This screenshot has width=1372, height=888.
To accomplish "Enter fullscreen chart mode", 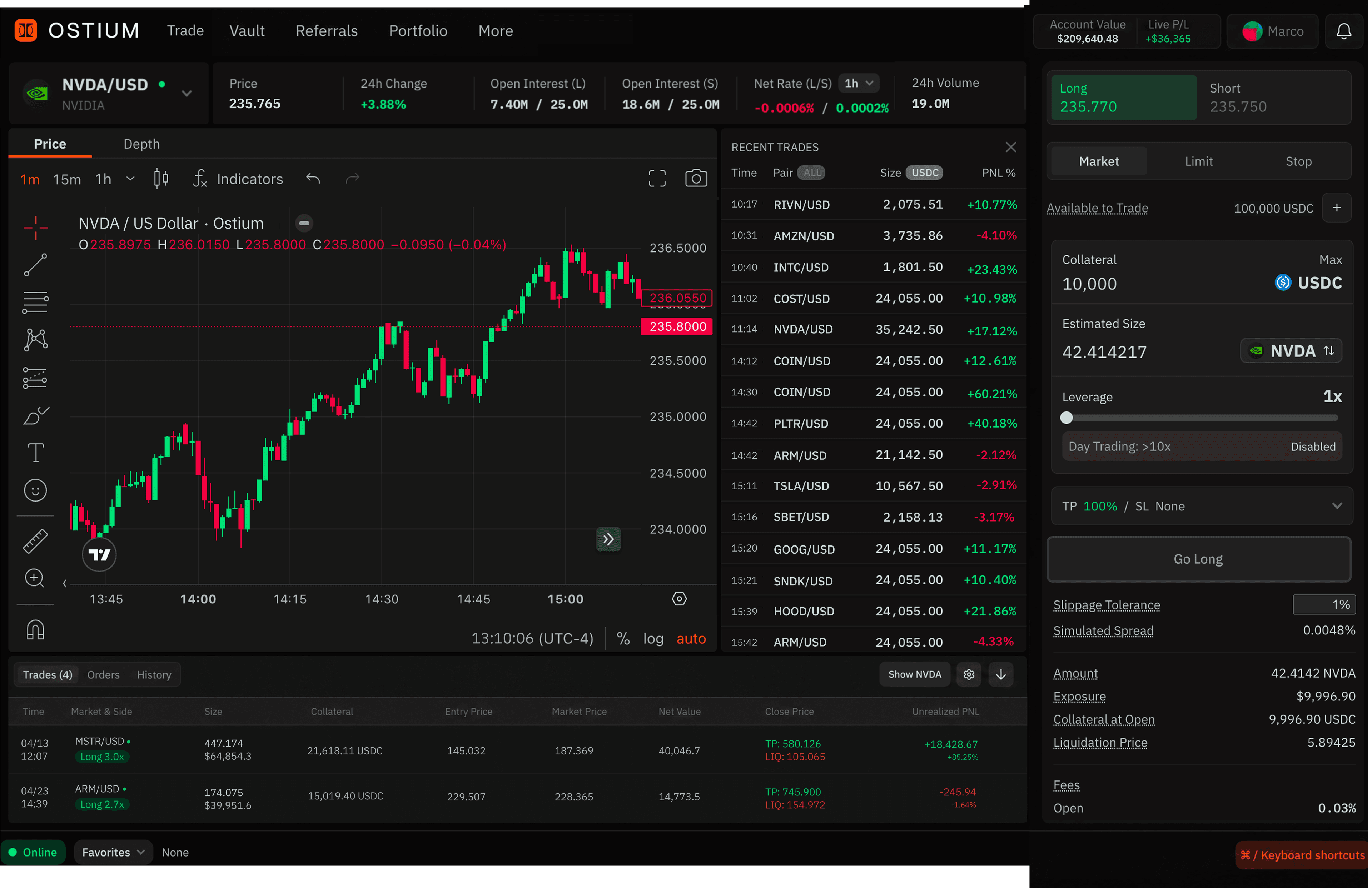I will (x=657, y=178).
